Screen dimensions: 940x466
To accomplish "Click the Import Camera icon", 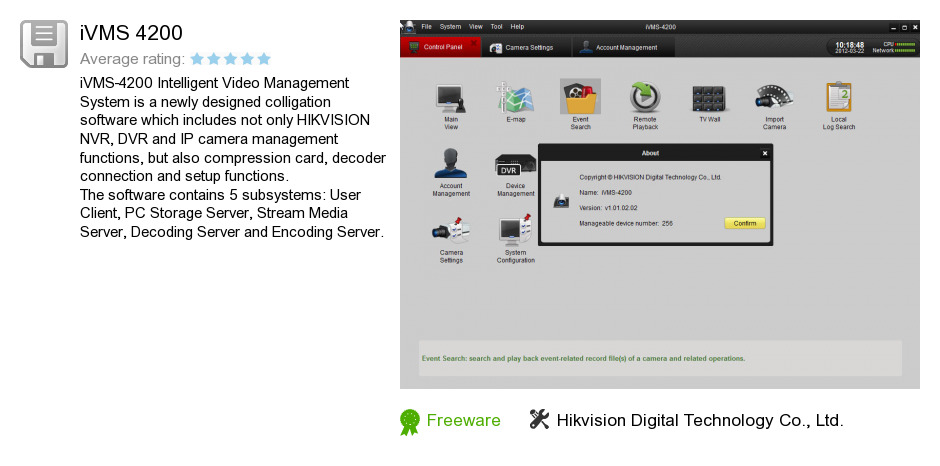I will (x=775, y=99).
